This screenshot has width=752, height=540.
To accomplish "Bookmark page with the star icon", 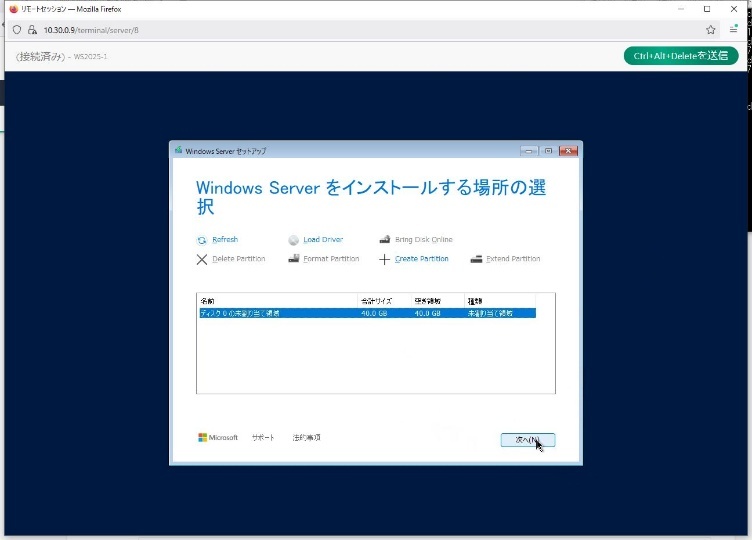I will (x=711, y=30).
